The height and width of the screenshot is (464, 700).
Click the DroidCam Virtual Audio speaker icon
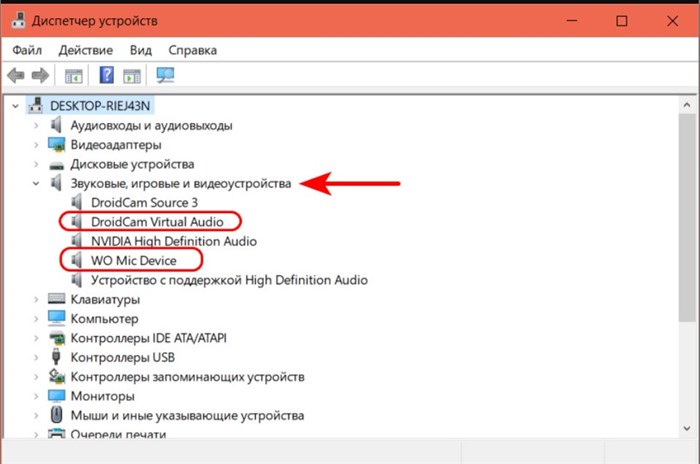[x=77, y=222]
